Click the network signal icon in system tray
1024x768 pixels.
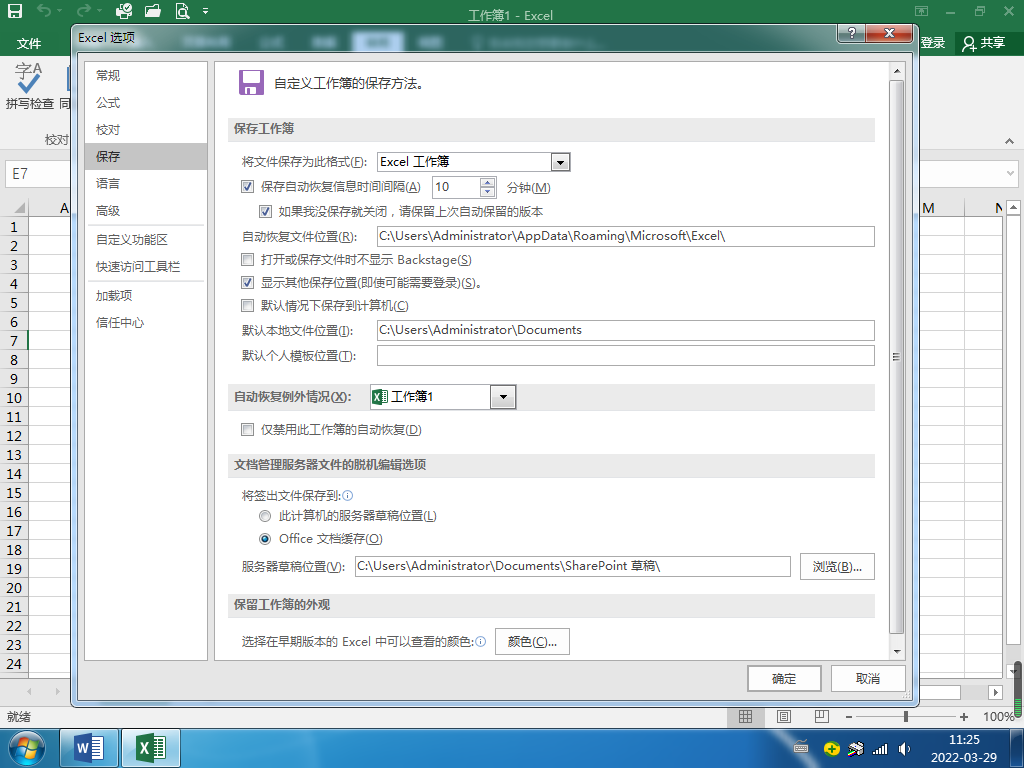880,748
